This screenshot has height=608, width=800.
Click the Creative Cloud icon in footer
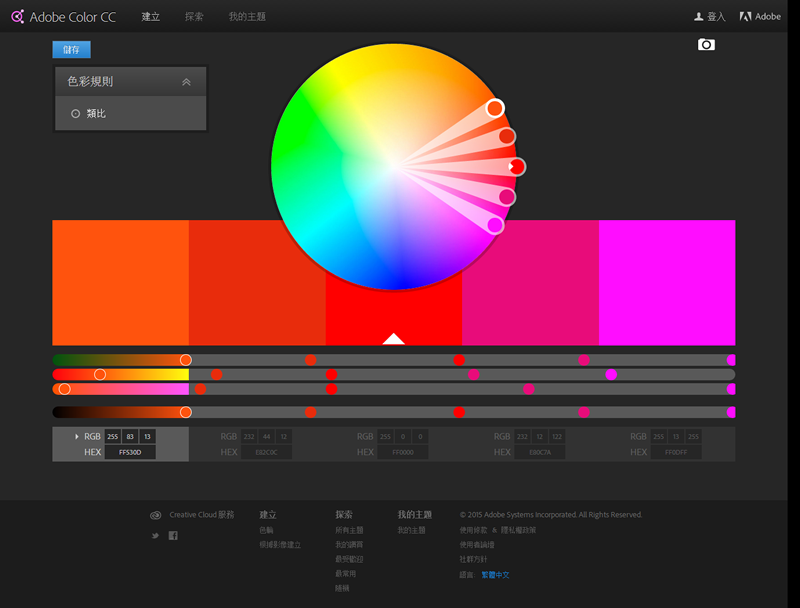155,515
